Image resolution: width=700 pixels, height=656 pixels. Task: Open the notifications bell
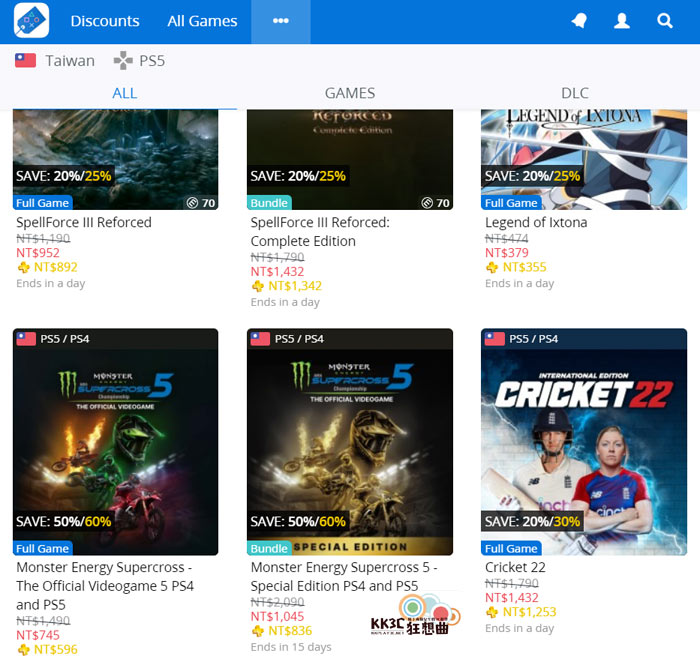[x=579, y=21]
